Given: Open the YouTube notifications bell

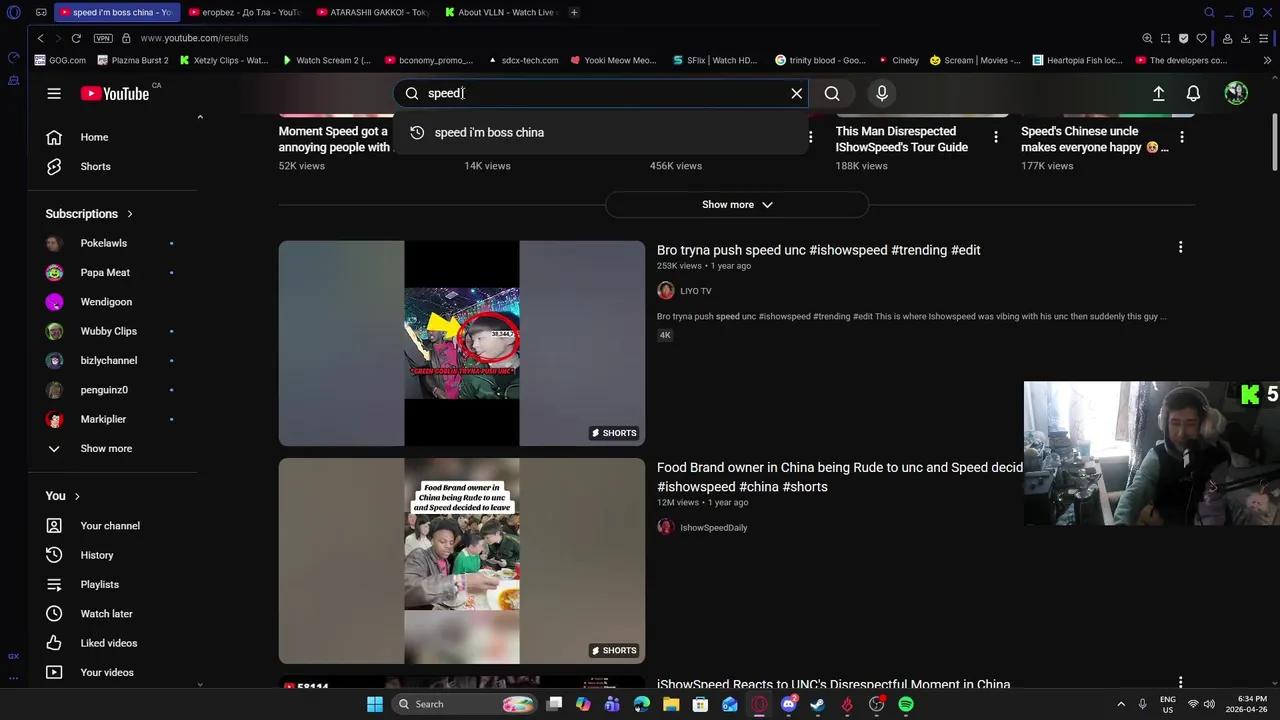Looking at the screenshot, I should [1193, 93].
